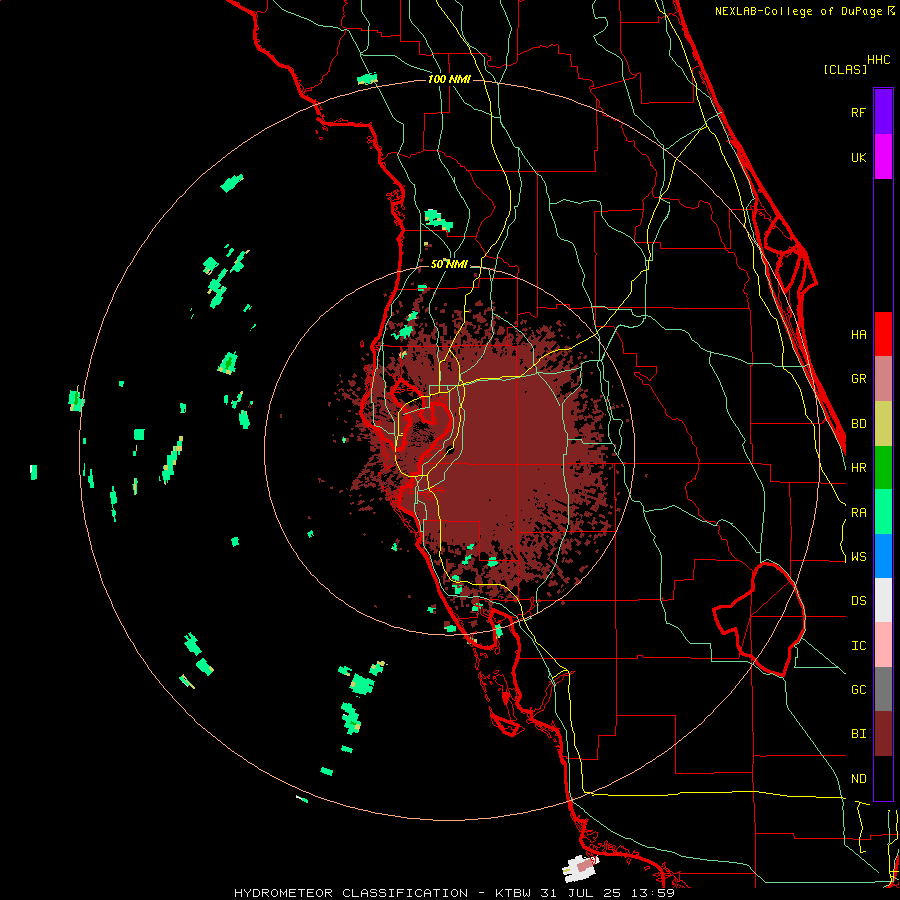
Task: Click the magenta UK legend color swatch
Action: tap(883, 157)
